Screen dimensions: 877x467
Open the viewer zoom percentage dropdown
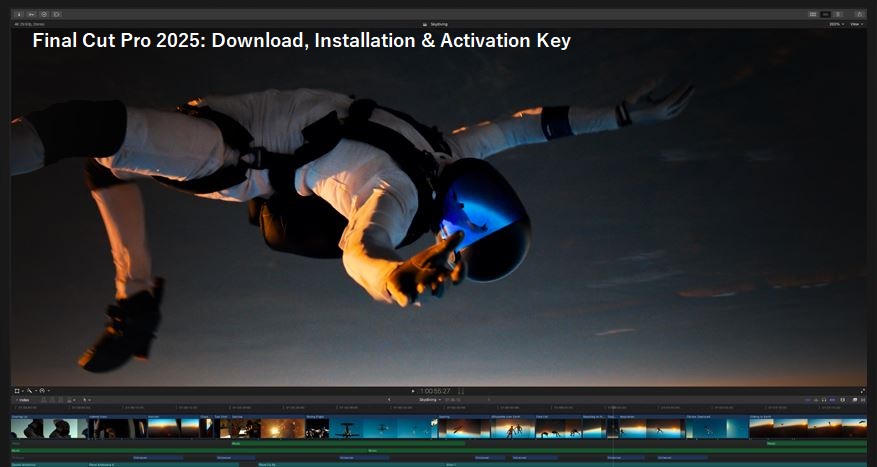click(837, 24)
